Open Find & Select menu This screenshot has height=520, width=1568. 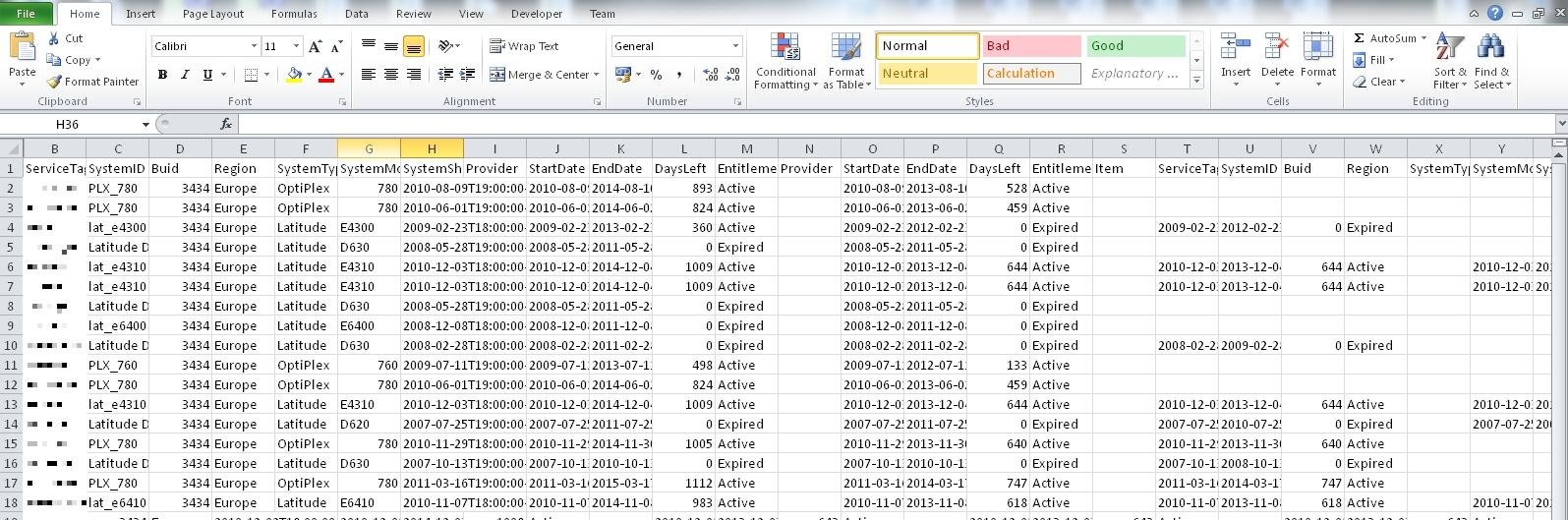[1492, 62]
